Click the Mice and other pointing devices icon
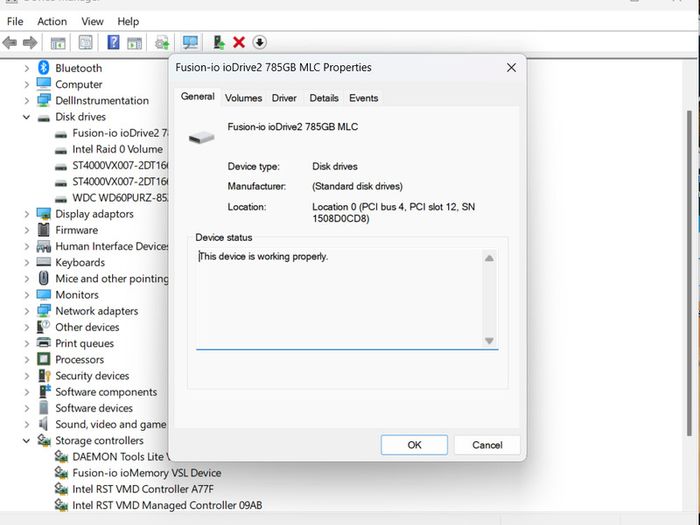 click(x=43, y=278)
